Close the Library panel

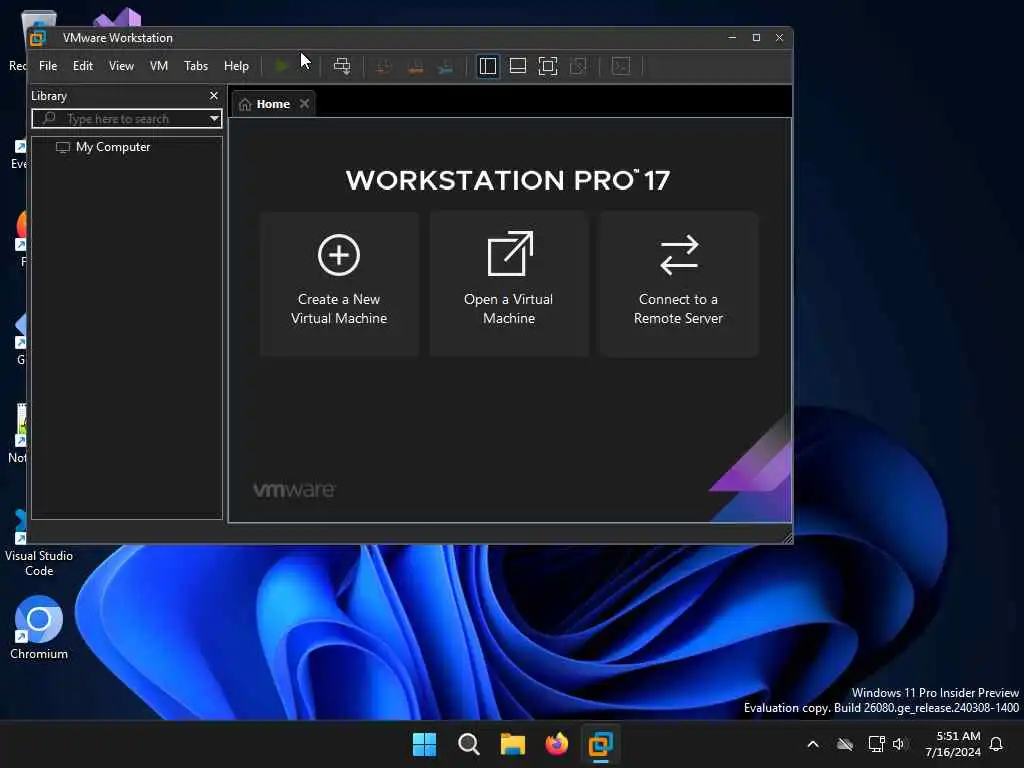pyautogui.click(x=214, y=95)
